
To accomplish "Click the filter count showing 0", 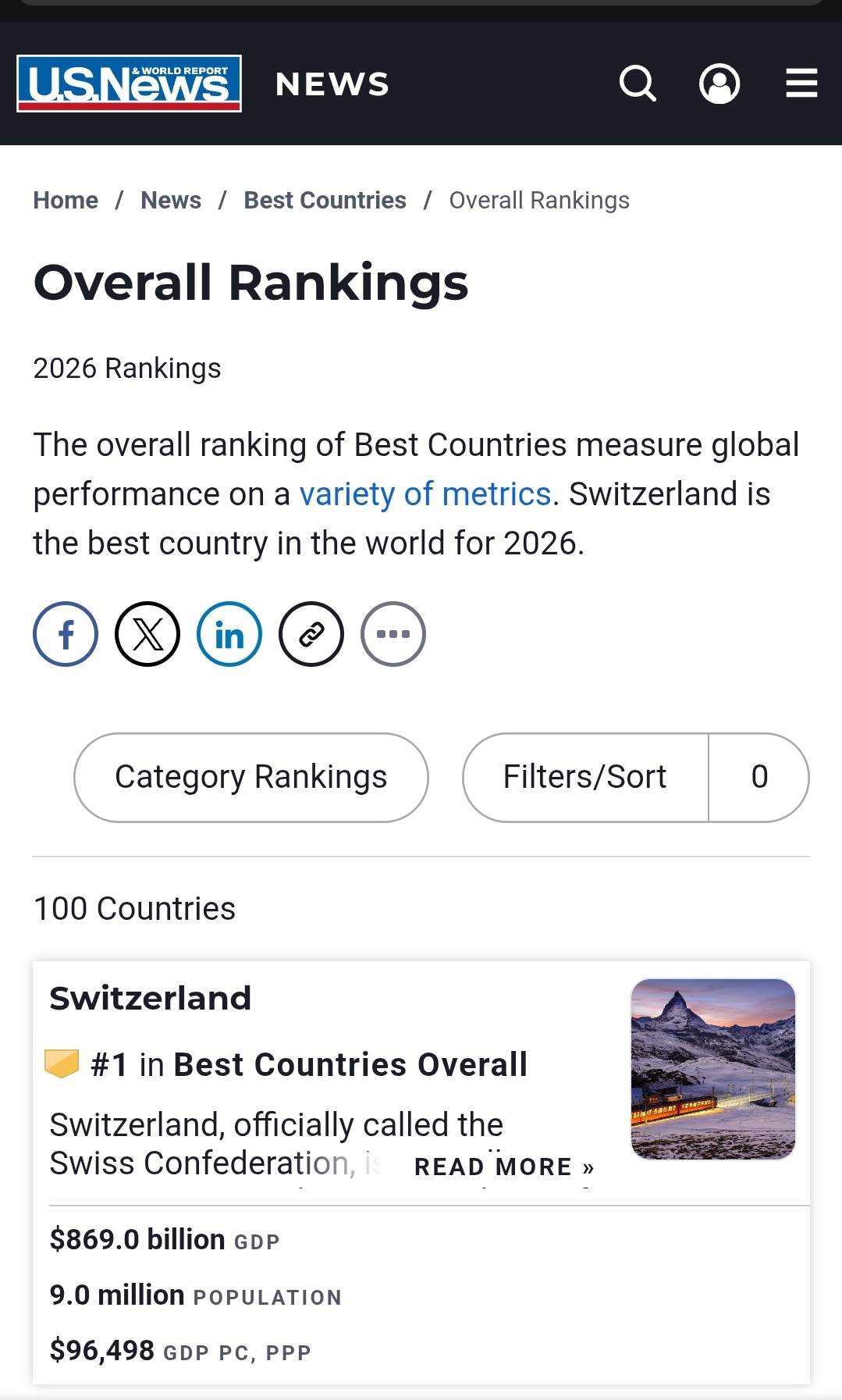I will pos(759,778).
